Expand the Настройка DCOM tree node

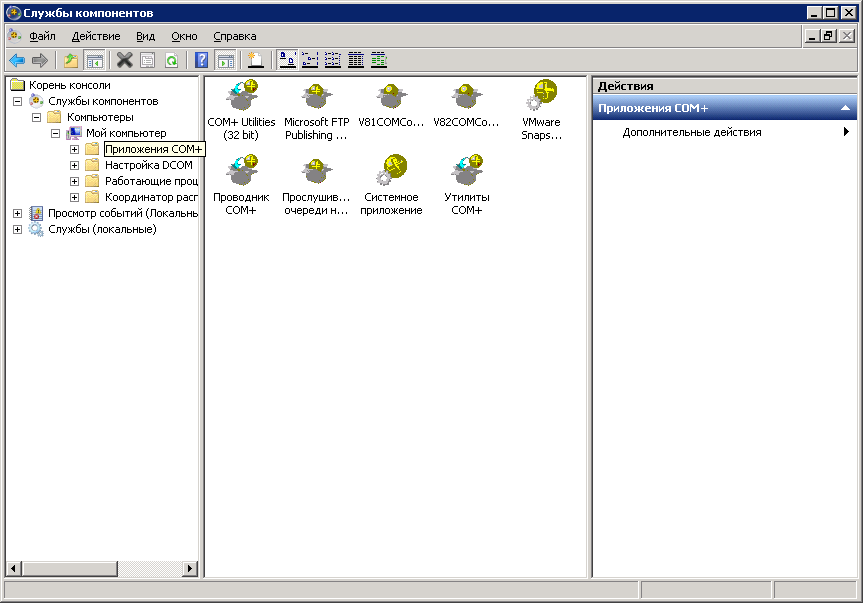click(x=74, y=165)
